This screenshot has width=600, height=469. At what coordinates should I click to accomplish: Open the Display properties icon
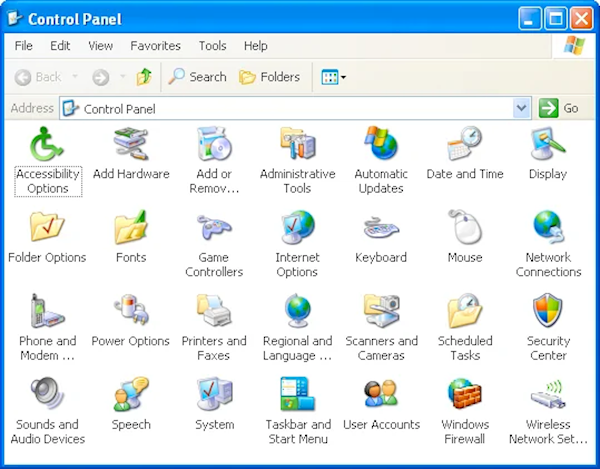(548, 145)
